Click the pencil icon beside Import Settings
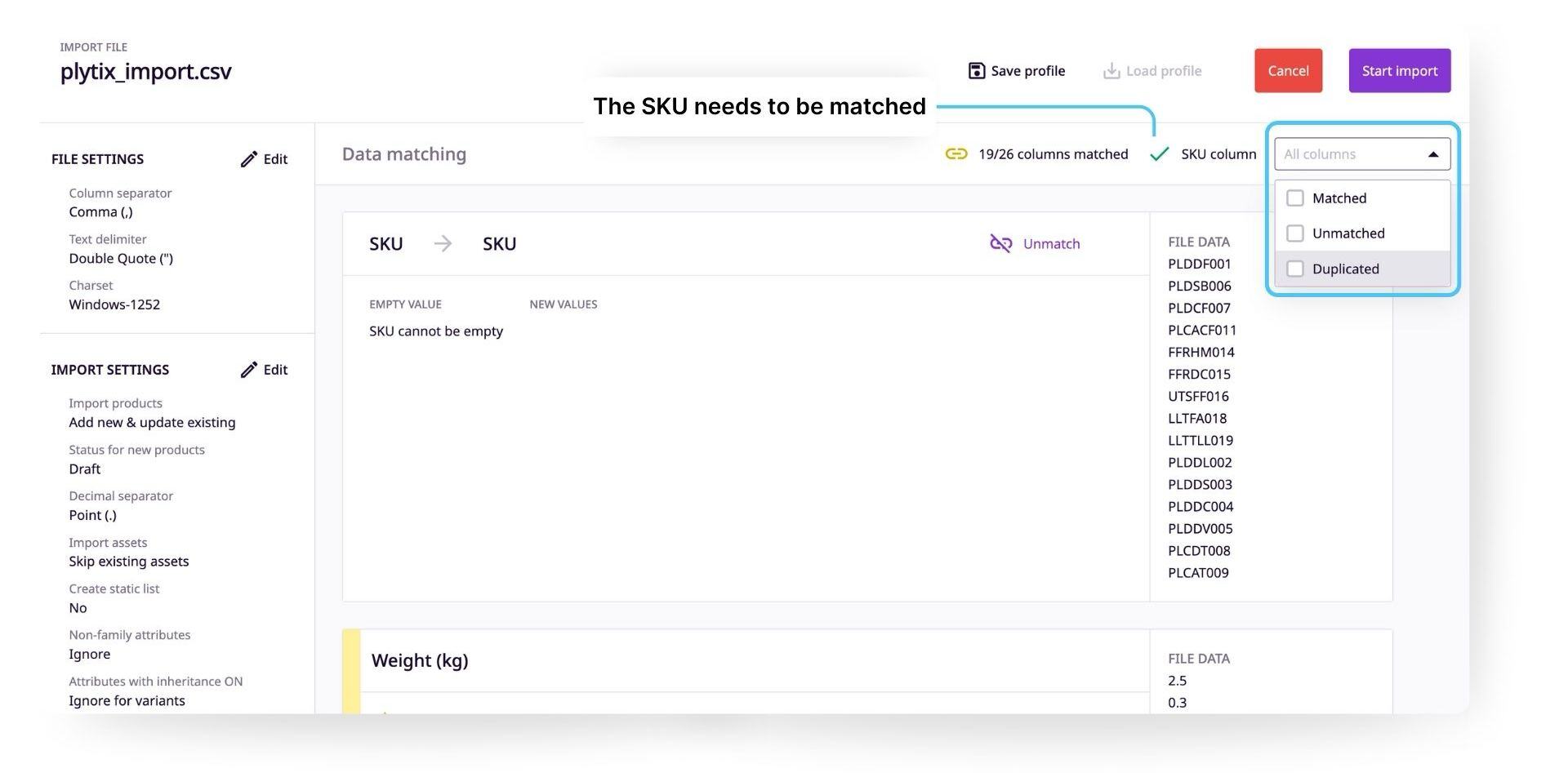The image size is (1568, 773). coord(249,370)
